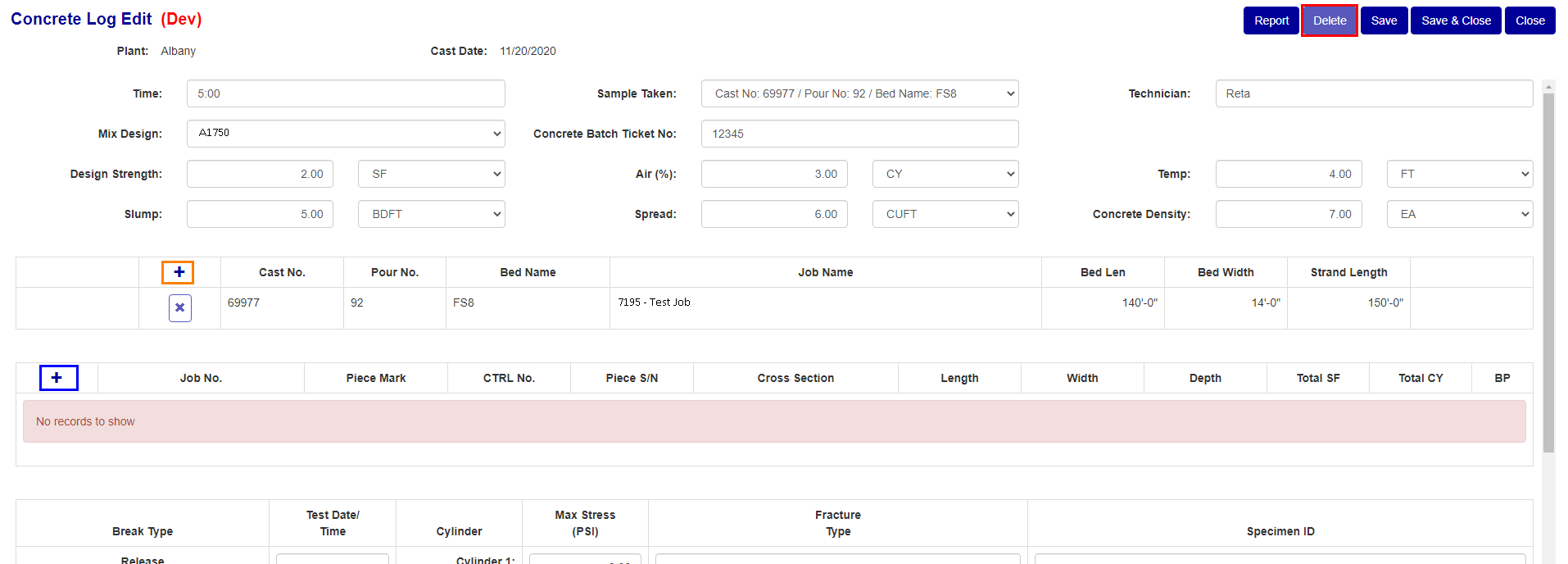This screenshot has width=1568, height=564.
Task: Select bed width 14'-0" cell
Action: pyautogui.click(x=1226, y=308)
